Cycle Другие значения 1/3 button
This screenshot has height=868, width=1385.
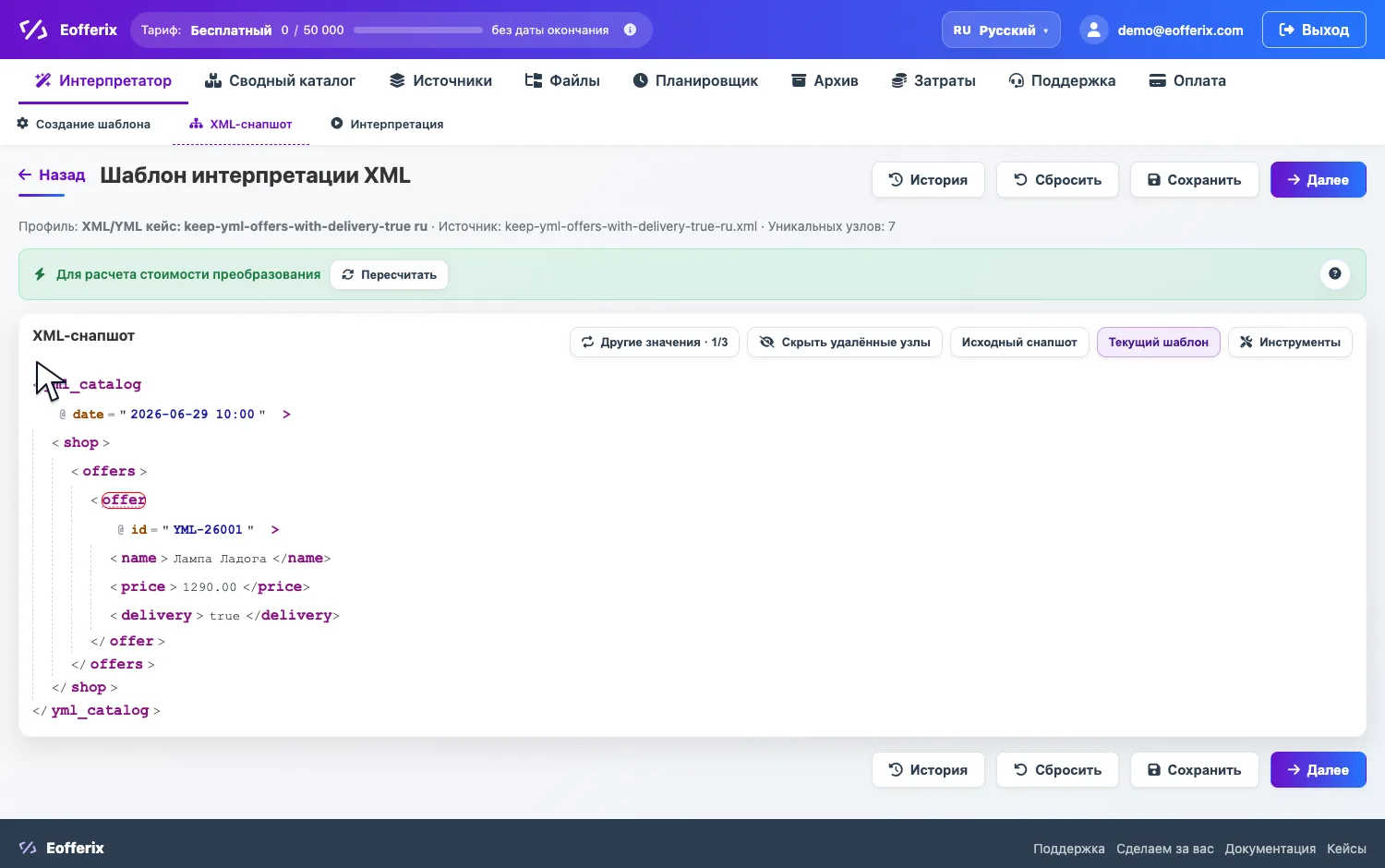click(x=655, y=342)
